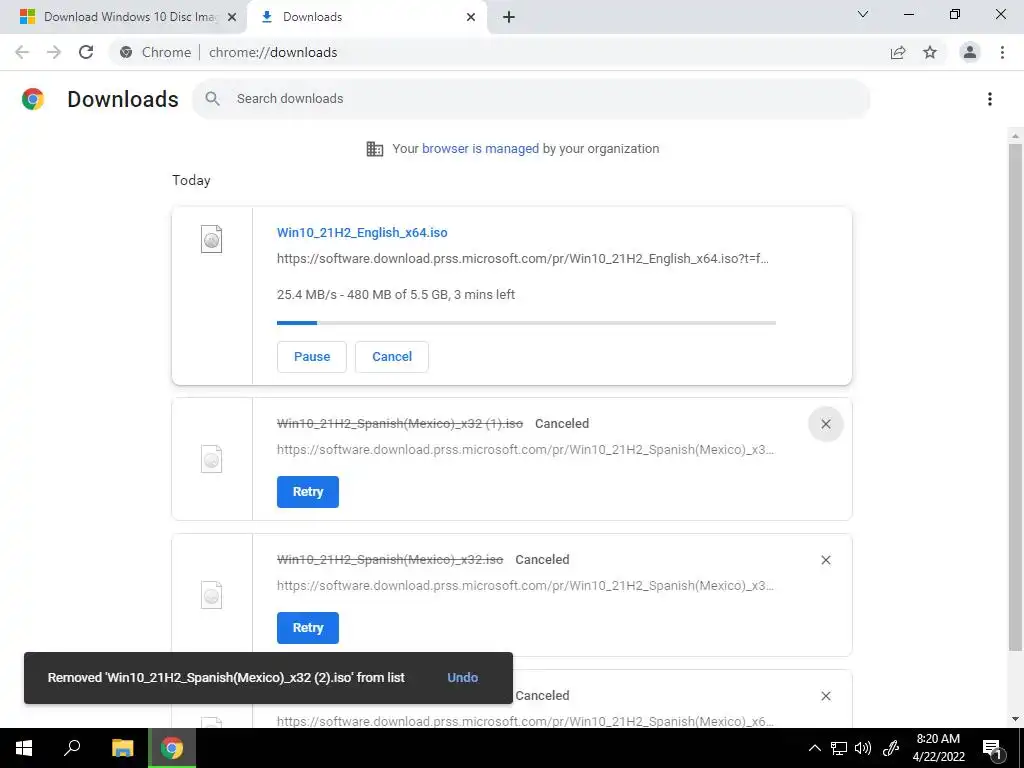The width and height of the screenshot is (1024, 768).
Task: Open Chrome's main three-dot menu
Action: click(1002, 52)
